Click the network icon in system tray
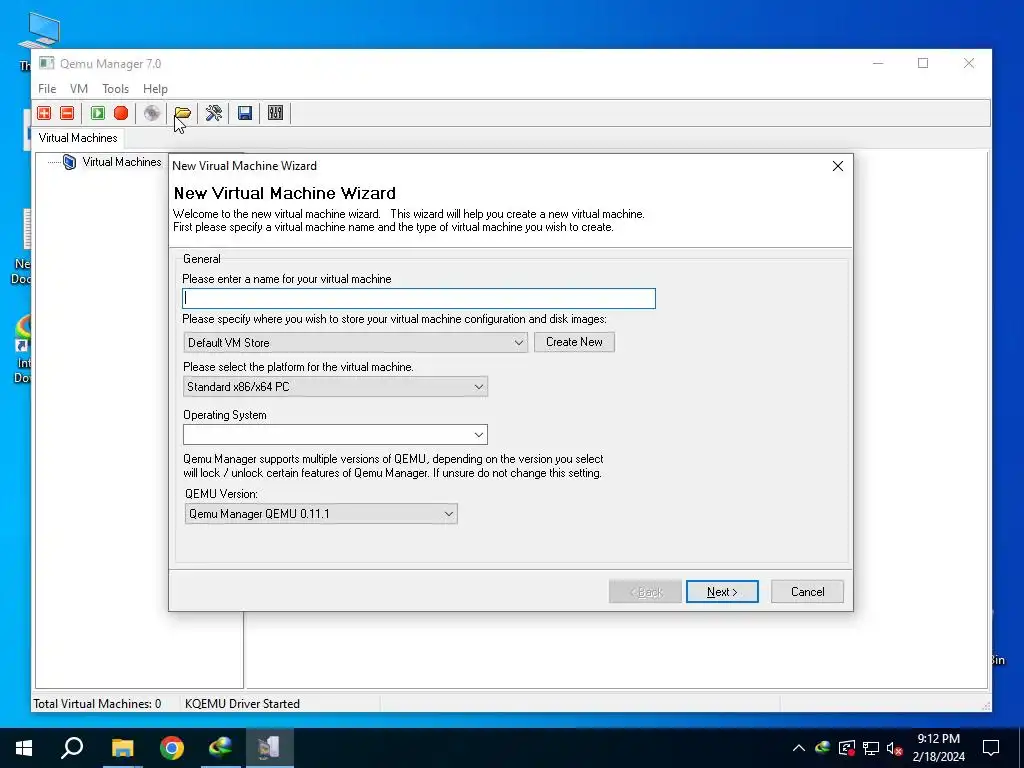 click(x=871, y=748)
